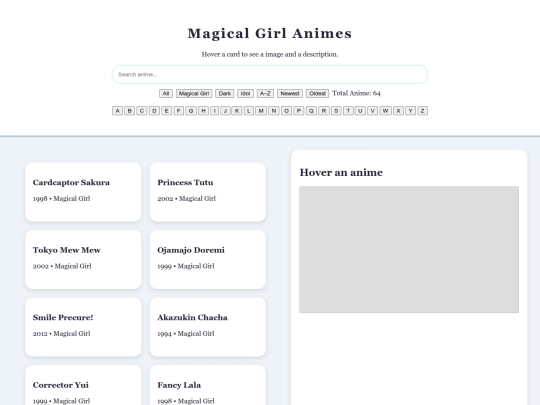The height and width of the screenshot is (405, 540).
Task: Jump to letter Y
Action: coord(411,111)
